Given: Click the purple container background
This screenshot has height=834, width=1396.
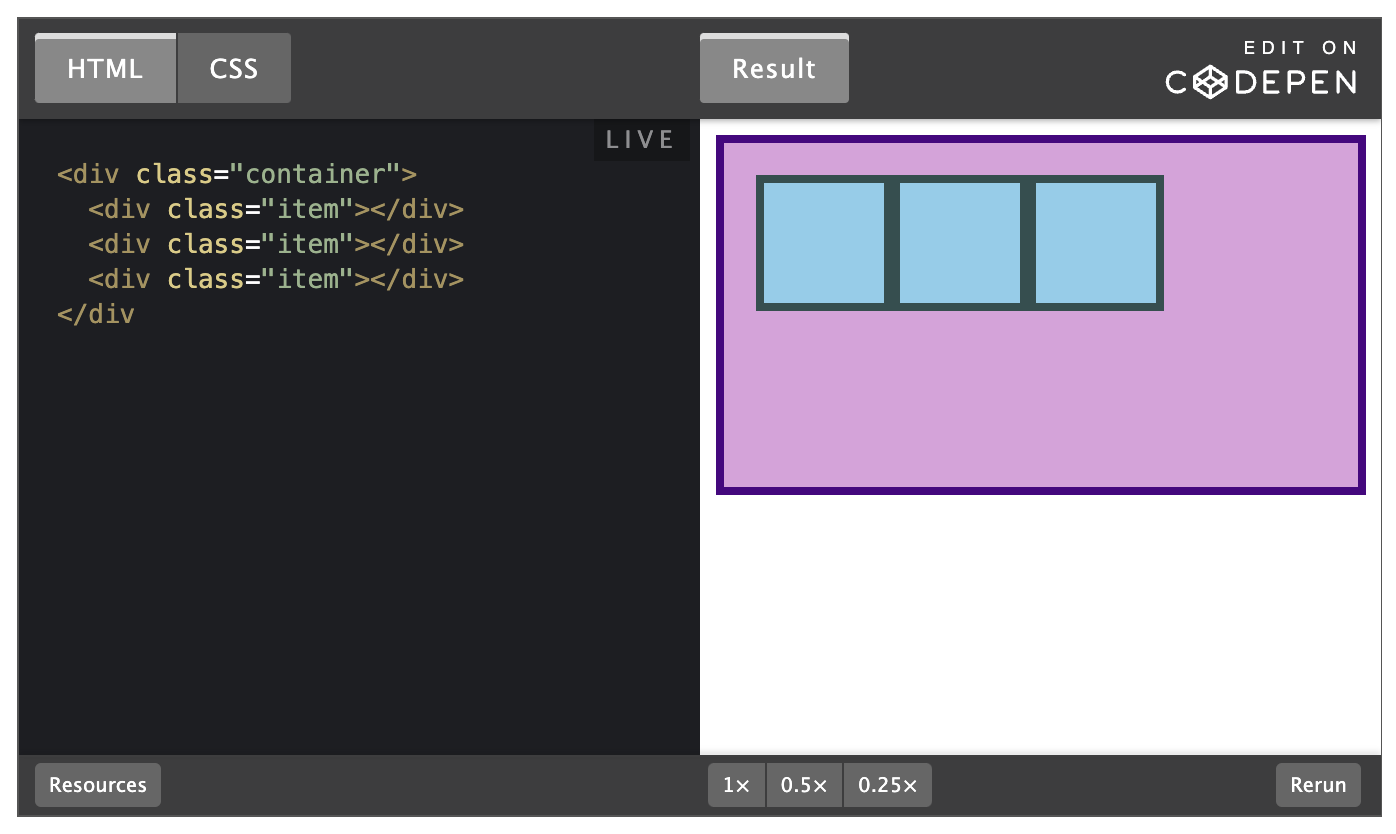Looking at the screenshot, I should coord(1040,400).
